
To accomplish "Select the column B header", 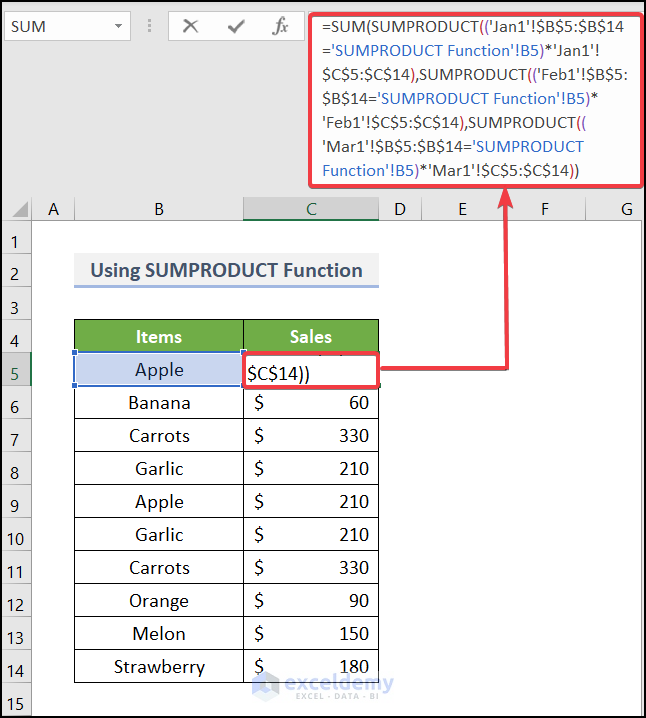I will 159,209.
